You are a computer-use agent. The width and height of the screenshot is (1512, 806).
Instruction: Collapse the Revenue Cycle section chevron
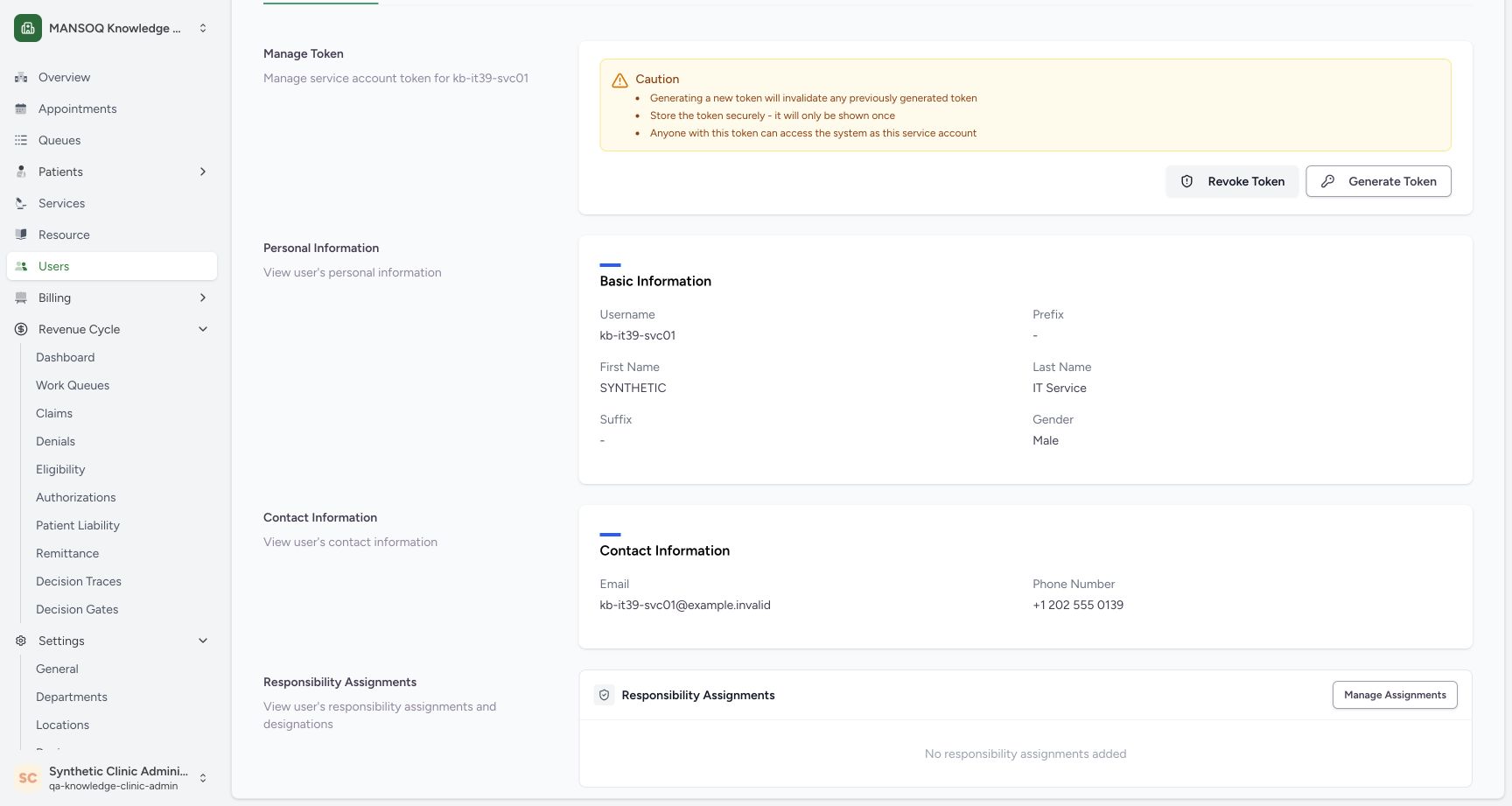203,329
